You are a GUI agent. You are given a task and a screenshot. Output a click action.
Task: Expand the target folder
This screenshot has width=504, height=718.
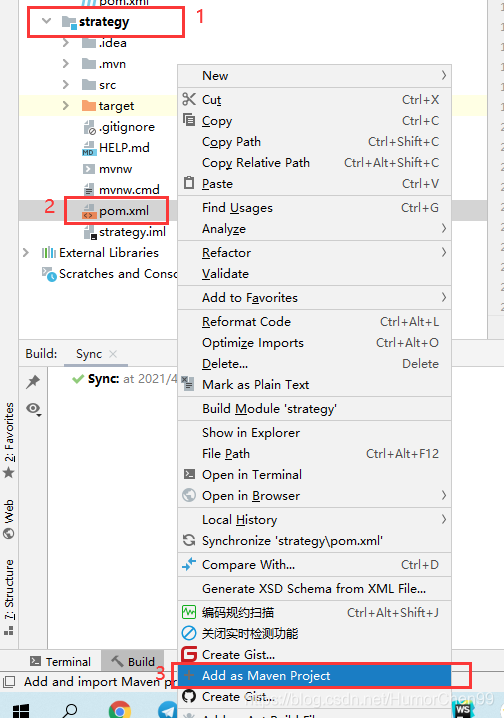66,106
